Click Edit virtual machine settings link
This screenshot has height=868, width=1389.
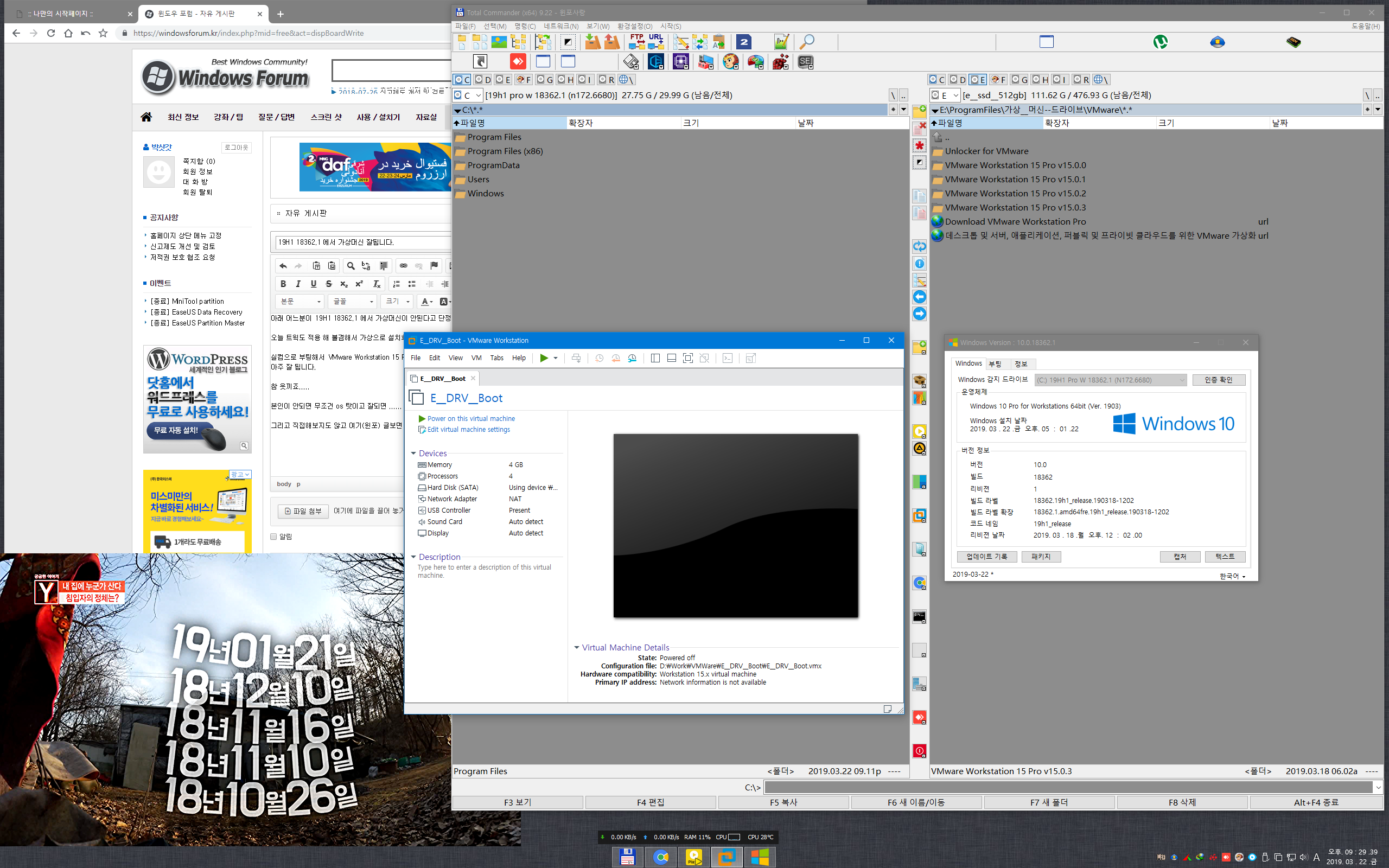pos(468,430)
